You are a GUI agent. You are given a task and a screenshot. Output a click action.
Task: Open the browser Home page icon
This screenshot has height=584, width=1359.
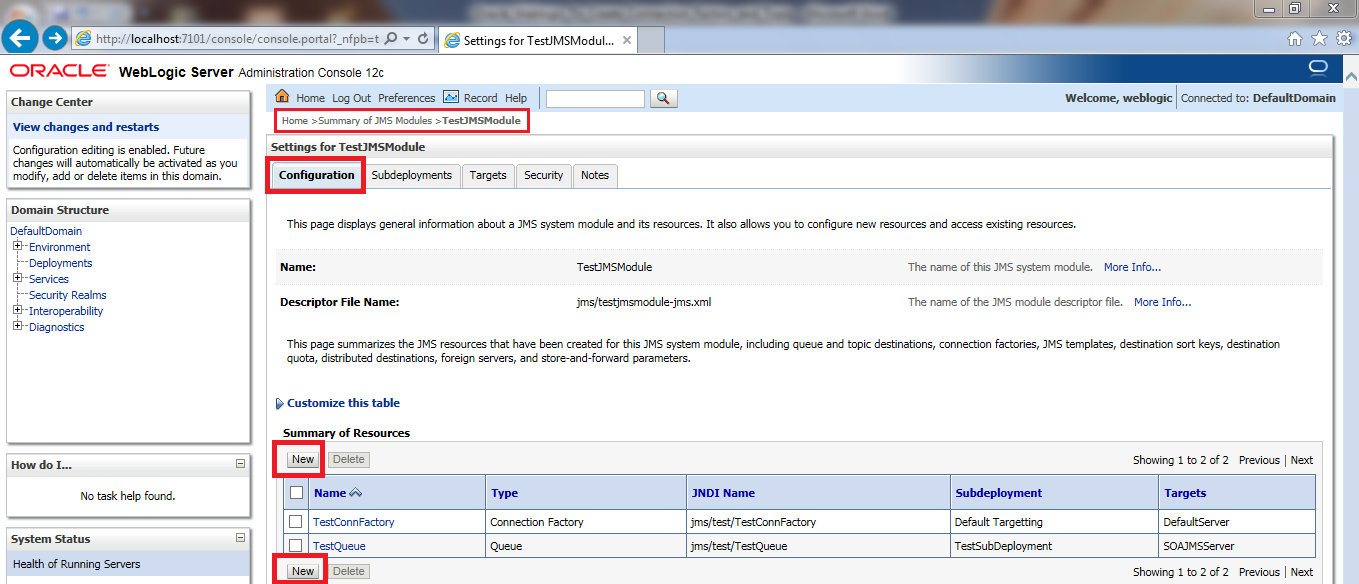pyautogui.click(x=1294, y=39)
